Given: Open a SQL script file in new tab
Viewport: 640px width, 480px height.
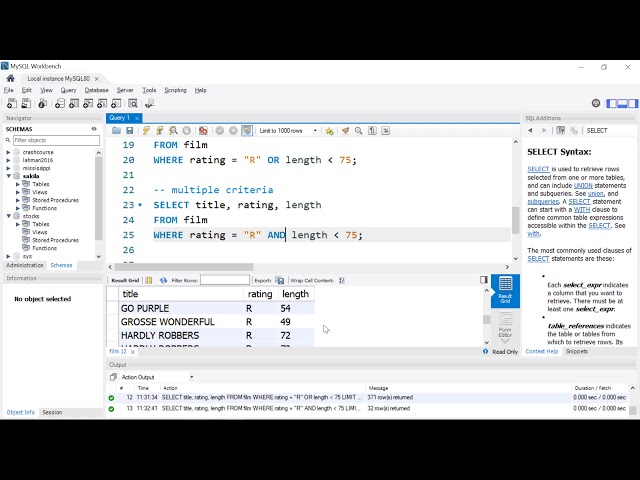Looking at the screenshot, I should 26,104.
